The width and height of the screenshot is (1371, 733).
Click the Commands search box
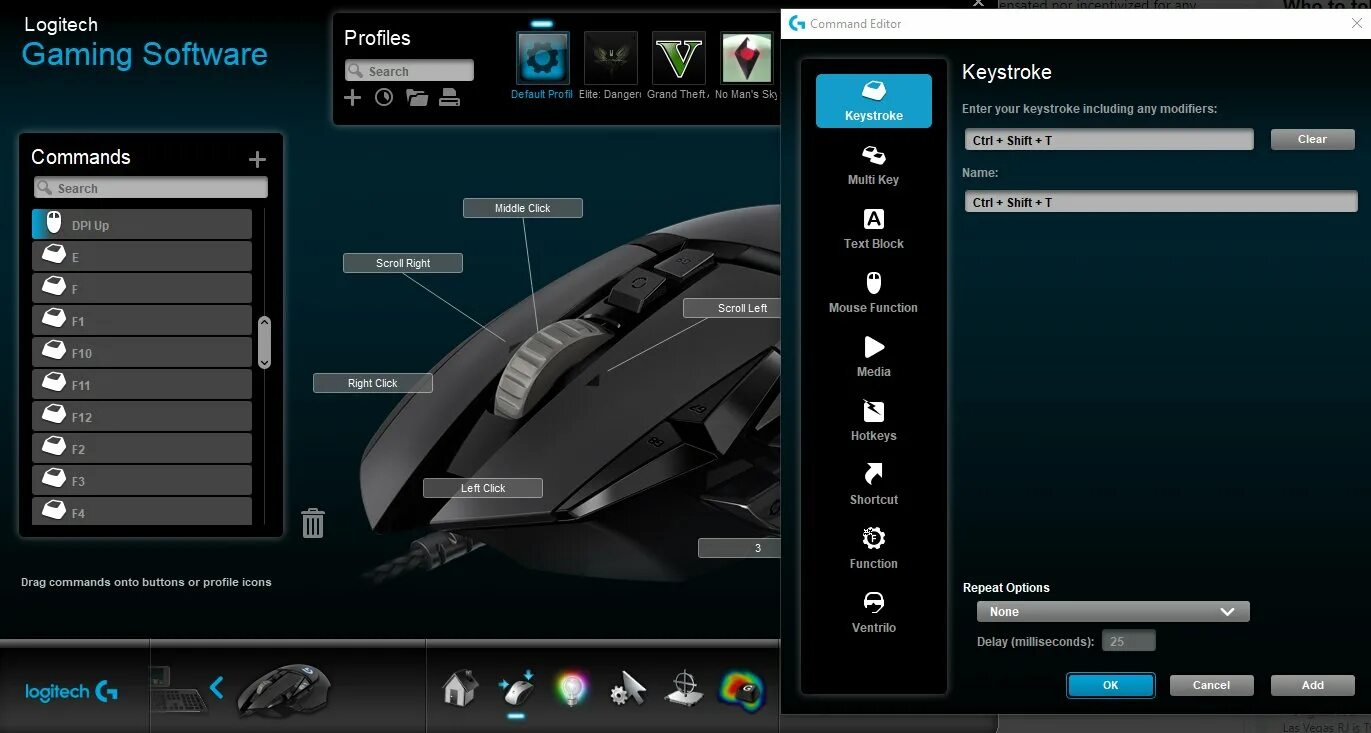[151, 188]
